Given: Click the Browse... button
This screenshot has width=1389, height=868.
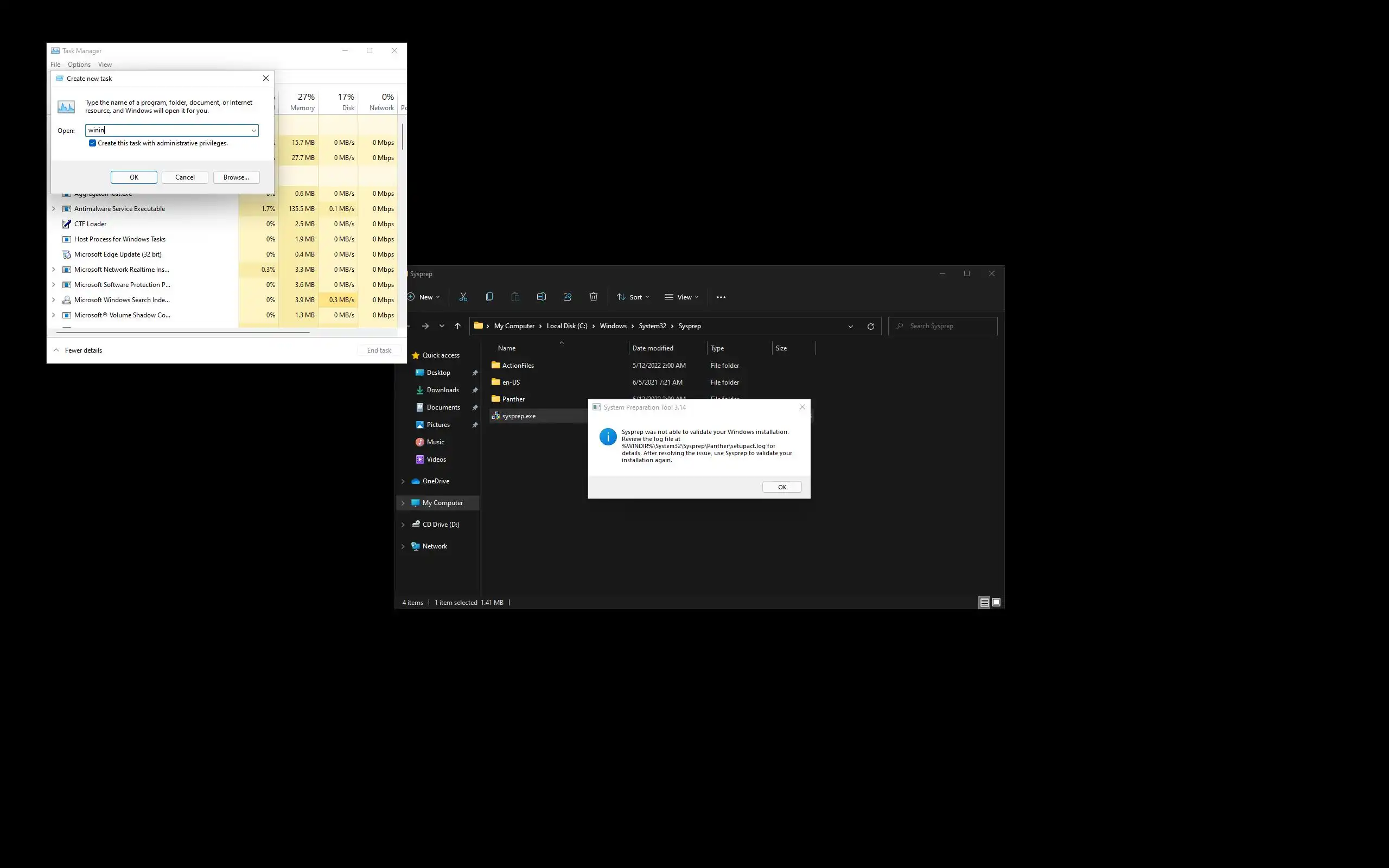Looking at the screenshot, I should (236, 177).
